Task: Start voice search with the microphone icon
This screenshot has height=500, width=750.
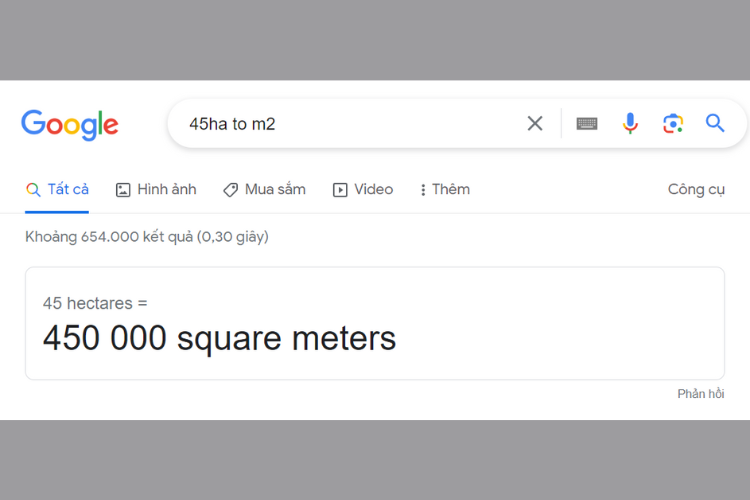Action: (x=630, y=123)
